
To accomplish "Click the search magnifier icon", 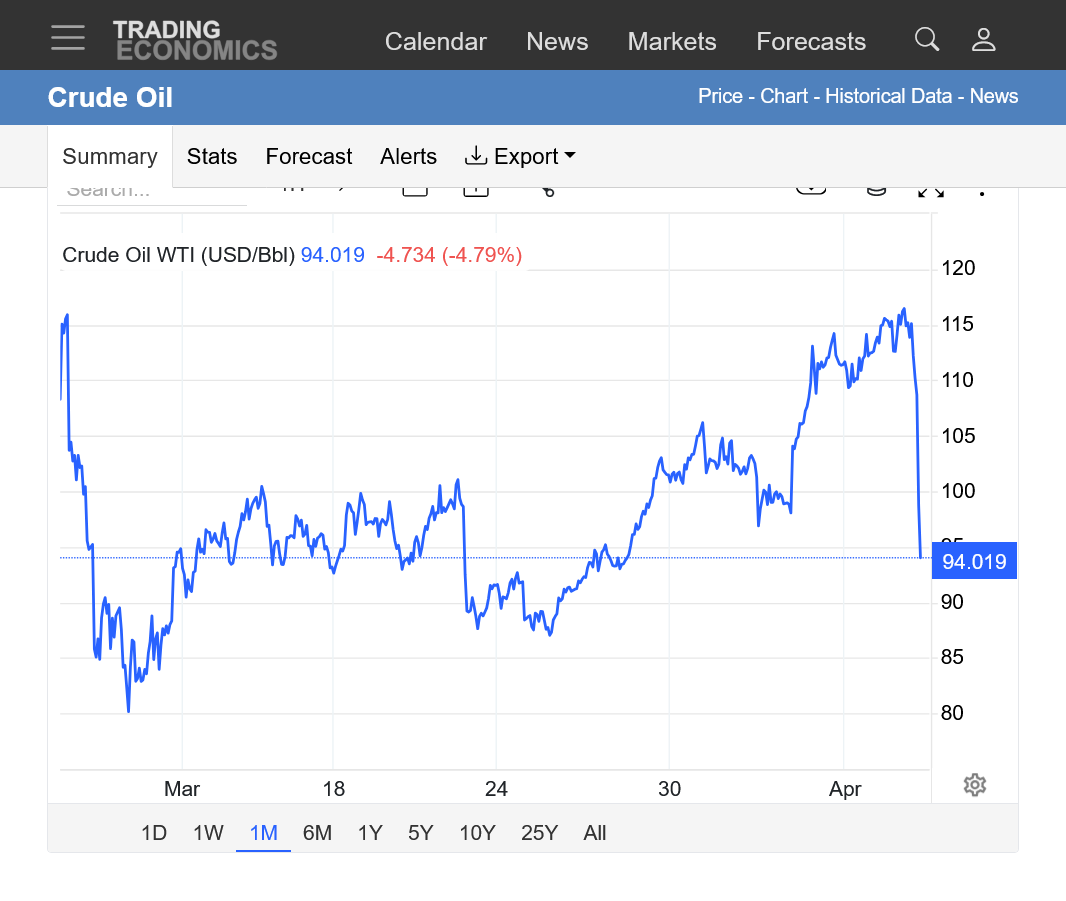I will (x=927, y=39).
